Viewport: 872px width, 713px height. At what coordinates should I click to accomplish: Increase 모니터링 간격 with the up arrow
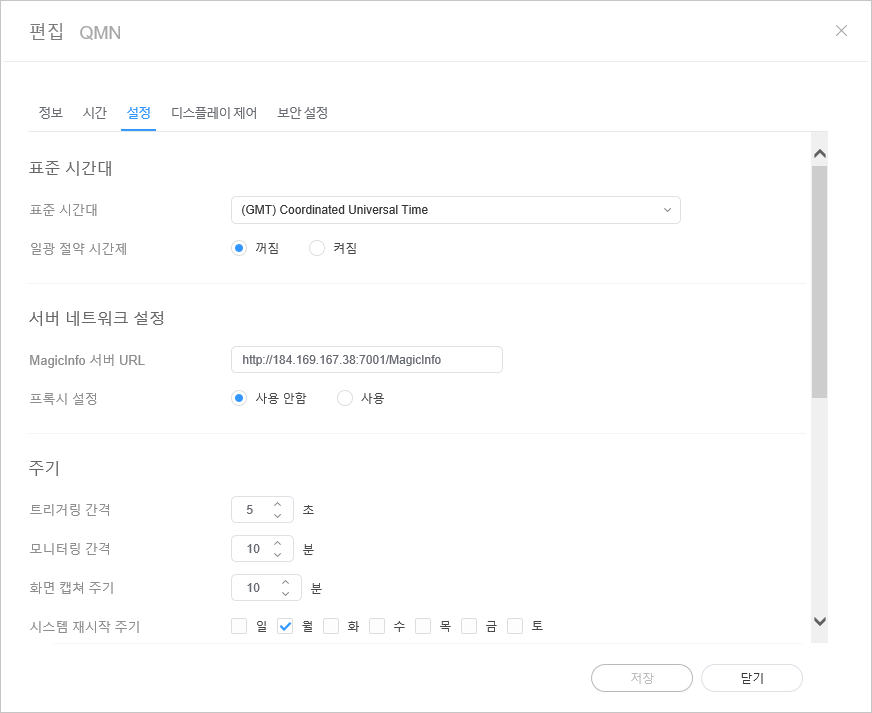278,543
